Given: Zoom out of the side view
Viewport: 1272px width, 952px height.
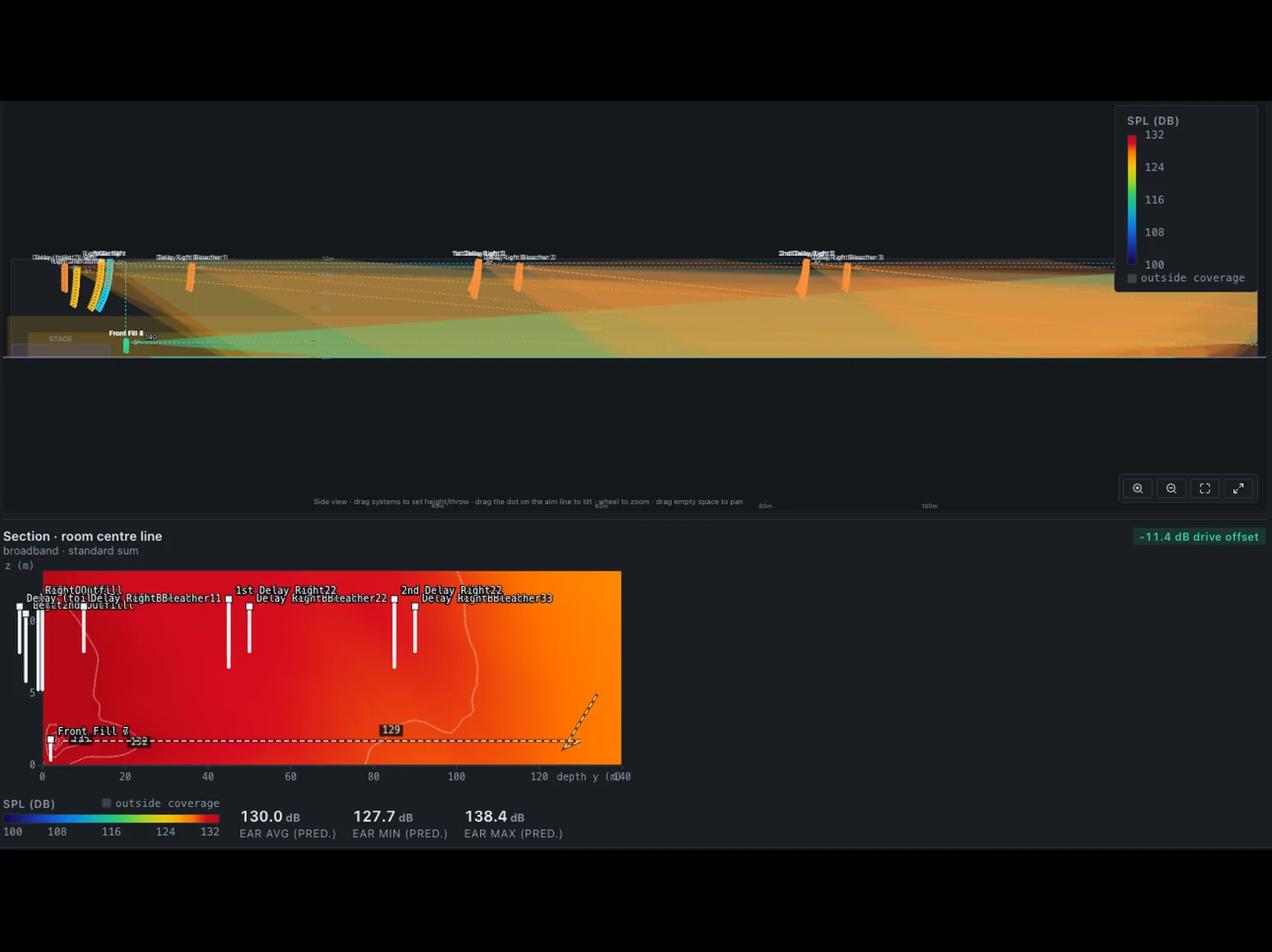Looking at the screenshot, I should (x=1171, y=488).
